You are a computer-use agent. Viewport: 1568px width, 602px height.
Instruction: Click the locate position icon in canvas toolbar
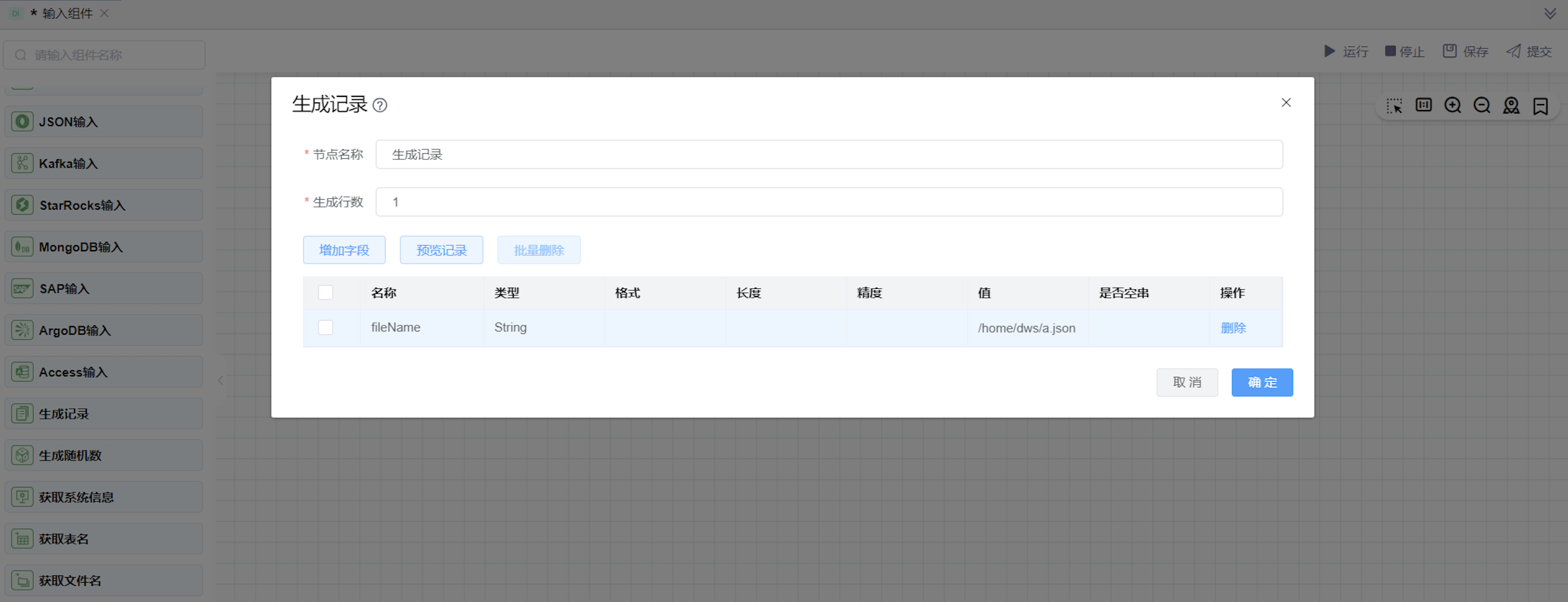pos(1511,105)
